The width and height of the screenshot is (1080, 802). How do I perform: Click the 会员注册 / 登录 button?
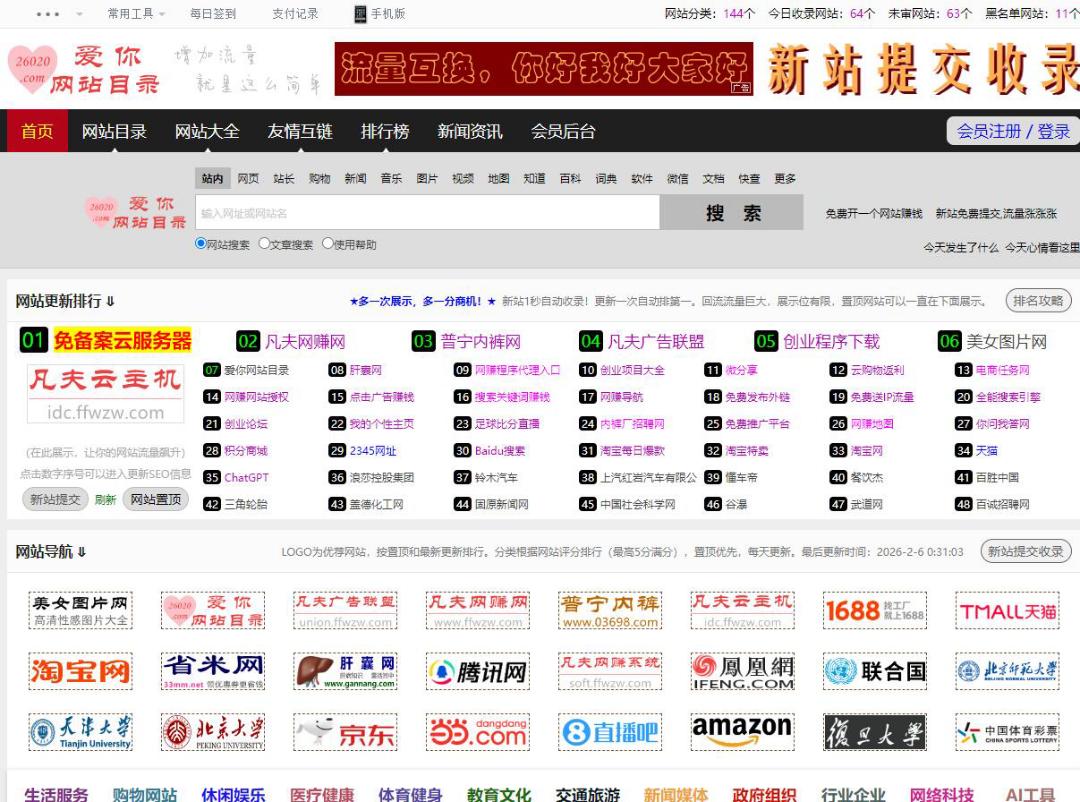[1012, 131]
